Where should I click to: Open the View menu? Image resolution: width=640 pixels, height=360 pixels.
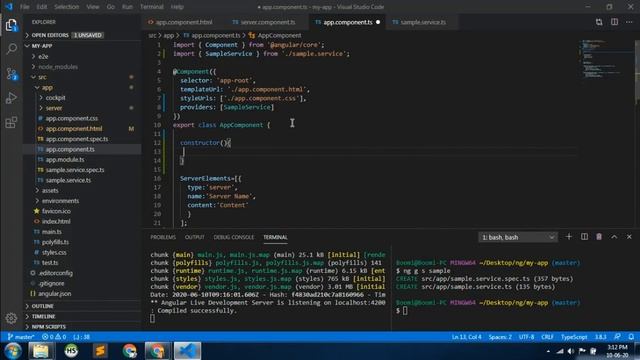pyautogui.click(x=93, y=7)
